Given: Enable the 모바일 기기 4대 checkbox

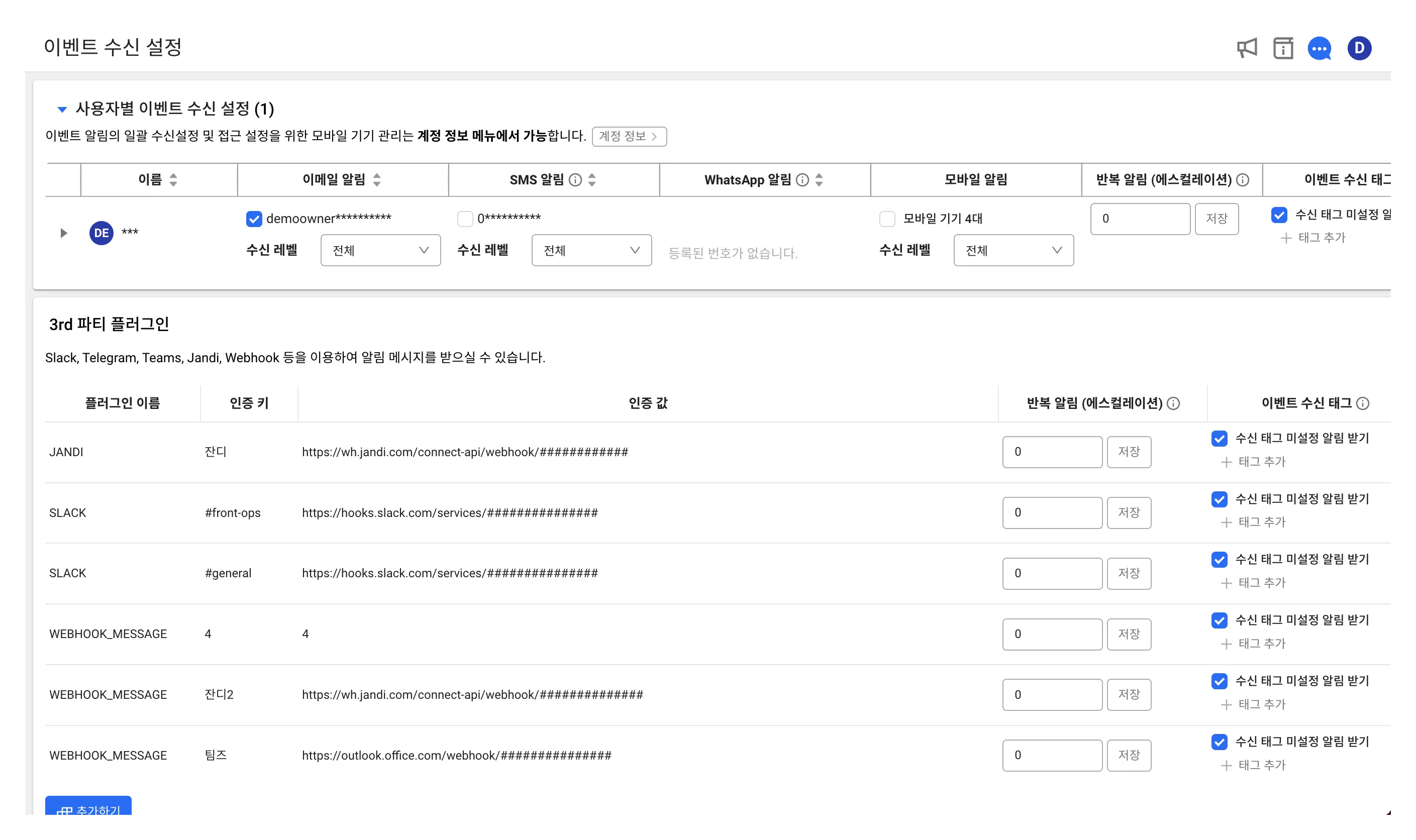Looking at the screenshot, I should [x=887, y=219].
